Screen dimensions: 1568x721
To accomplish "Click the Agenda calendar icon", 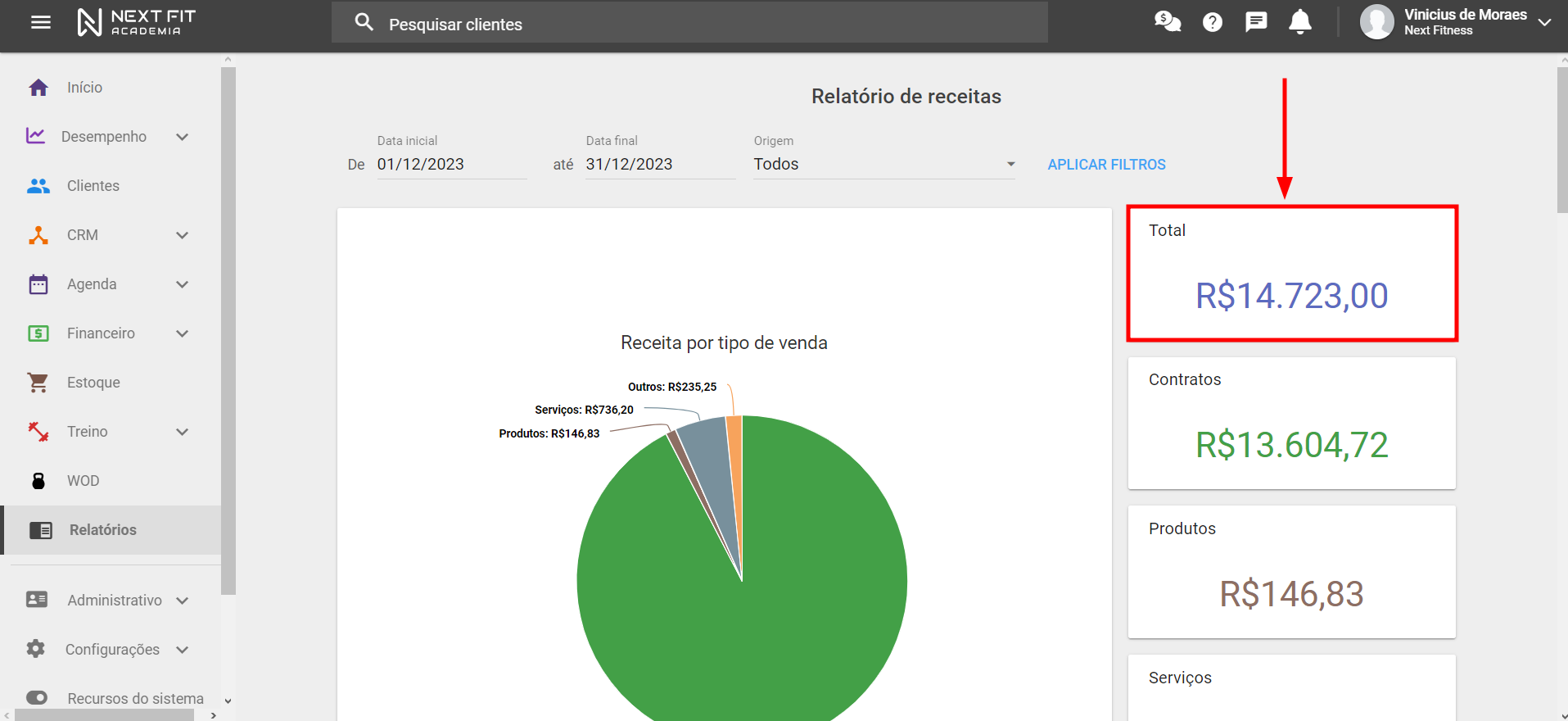I will [38, 284].
